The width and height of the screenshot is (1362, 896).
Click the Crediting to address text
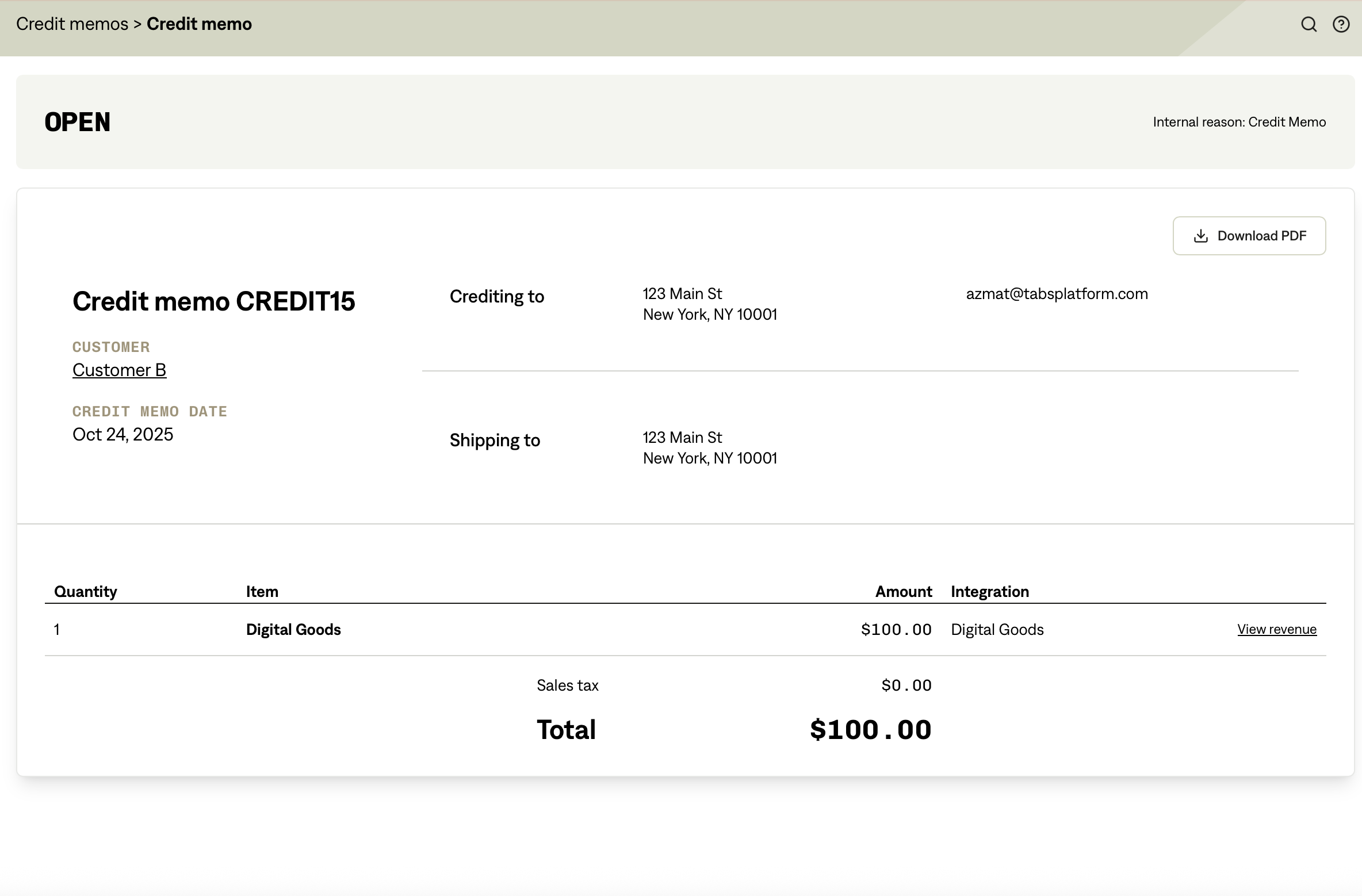point(709,304)
